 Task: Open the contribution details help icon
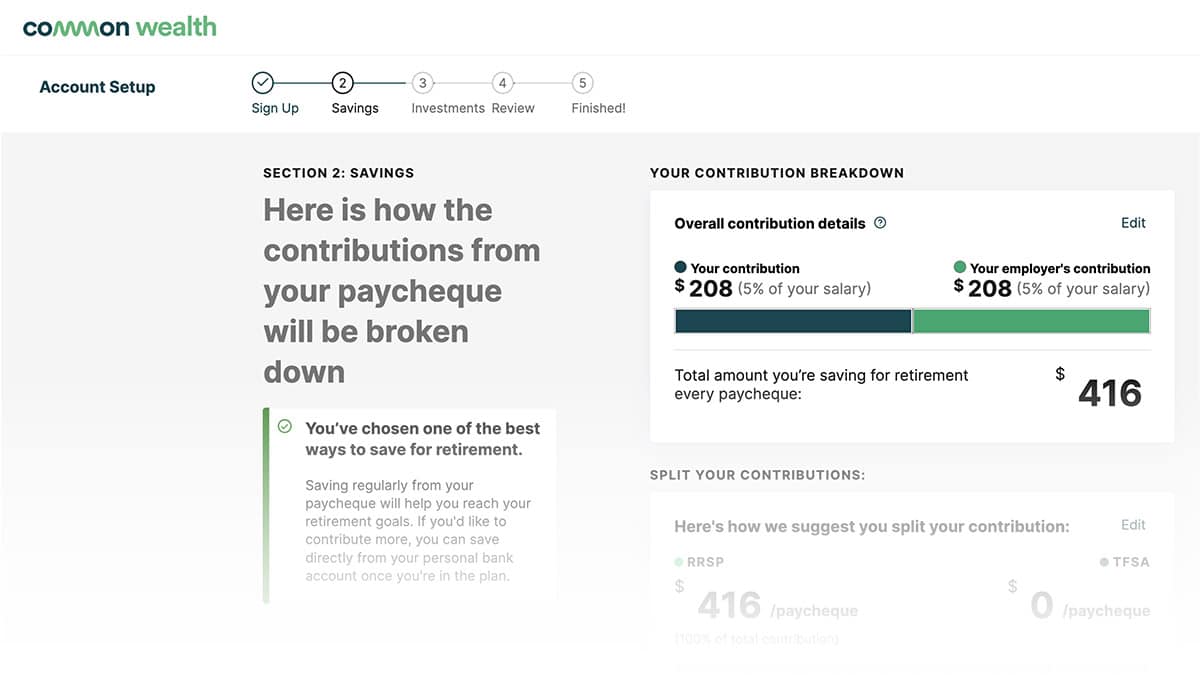click(x=880, y=223)
